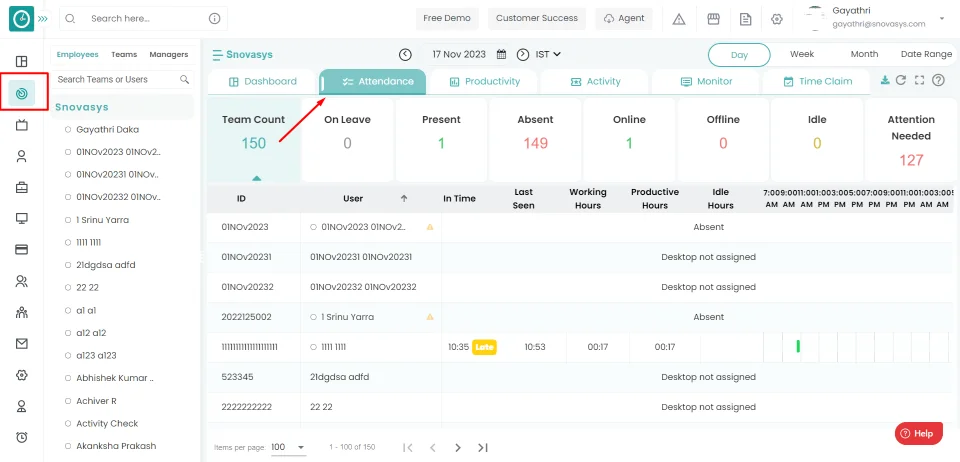Click the download icon beside Time Claim
Image resolution: width=960 pixels, height=462 pixels.
[x=884, y=81]
